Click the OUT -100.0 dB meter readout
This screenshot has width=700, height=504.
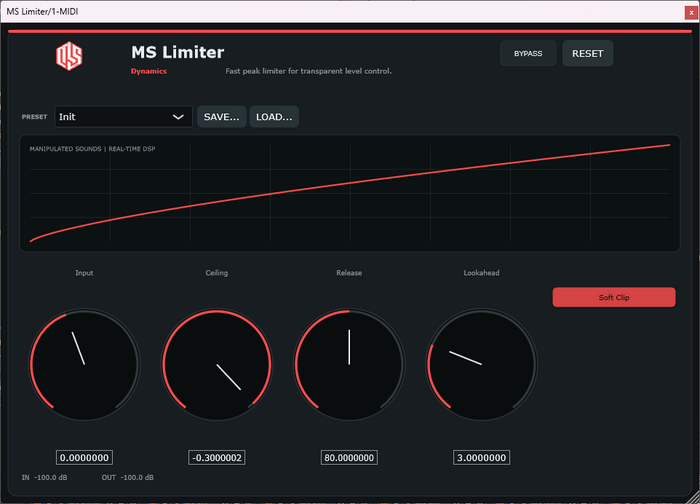tap(128, 478)
